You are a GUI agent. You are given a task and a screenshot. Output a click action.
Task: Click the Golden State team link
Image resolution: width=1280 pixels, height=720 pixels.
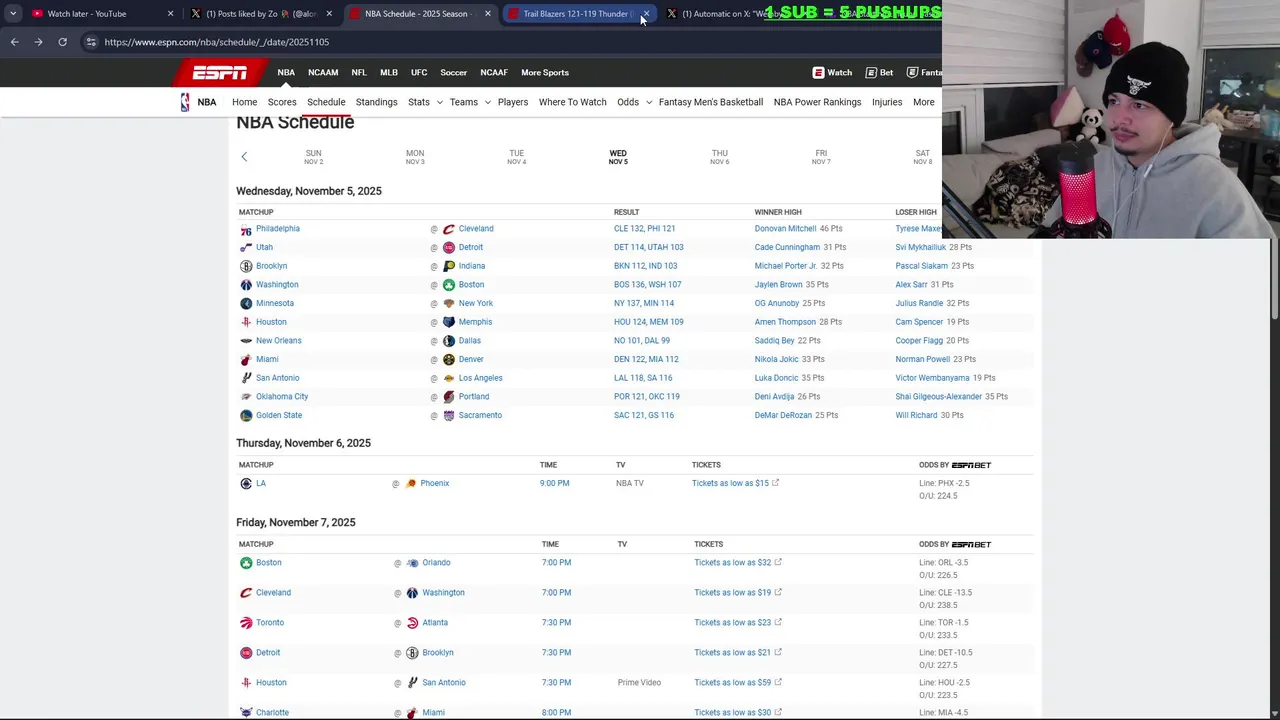coord(279,416)
